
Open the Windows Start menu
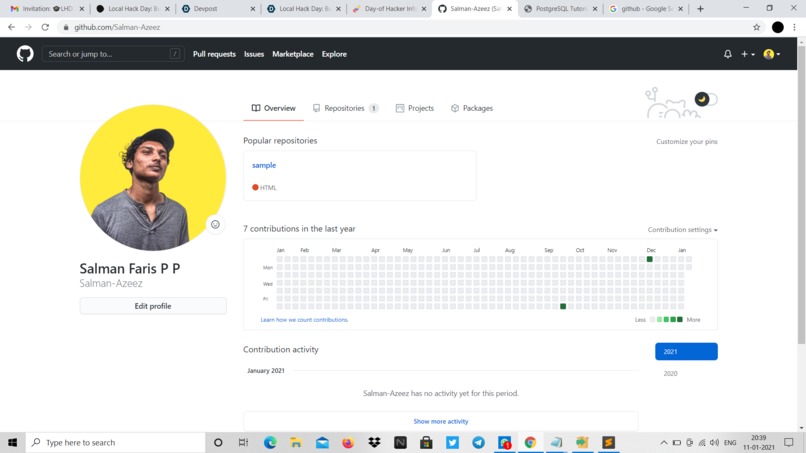(12, 442)
